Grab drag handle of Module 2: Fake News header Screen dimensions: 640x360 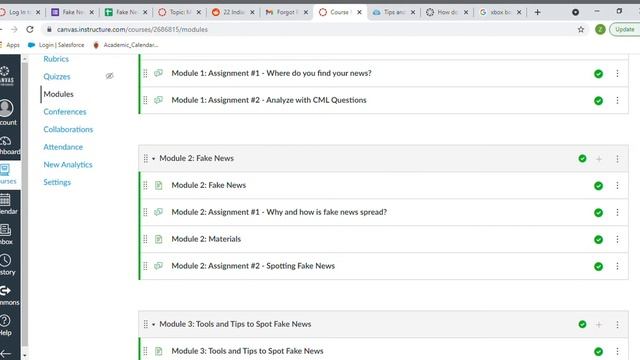tap(146, 158)
